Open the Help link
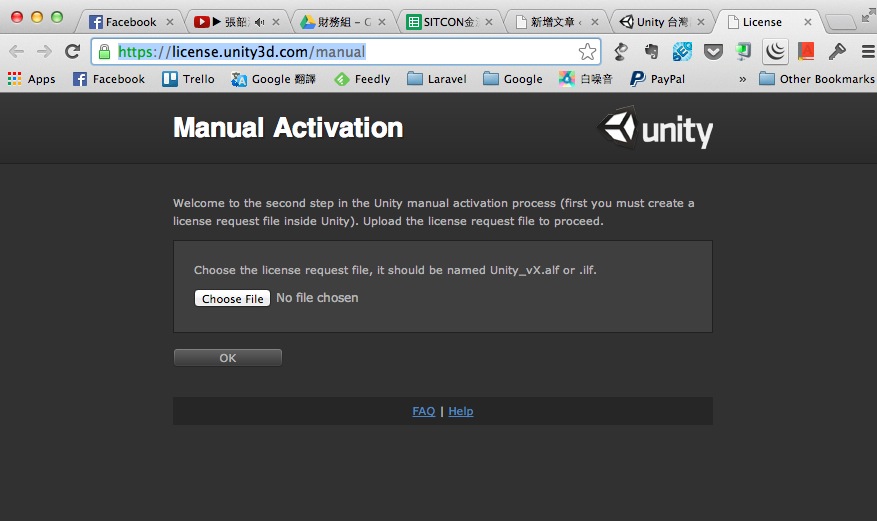The height and width of the screenshot is (521, 877). click(461, 411)
